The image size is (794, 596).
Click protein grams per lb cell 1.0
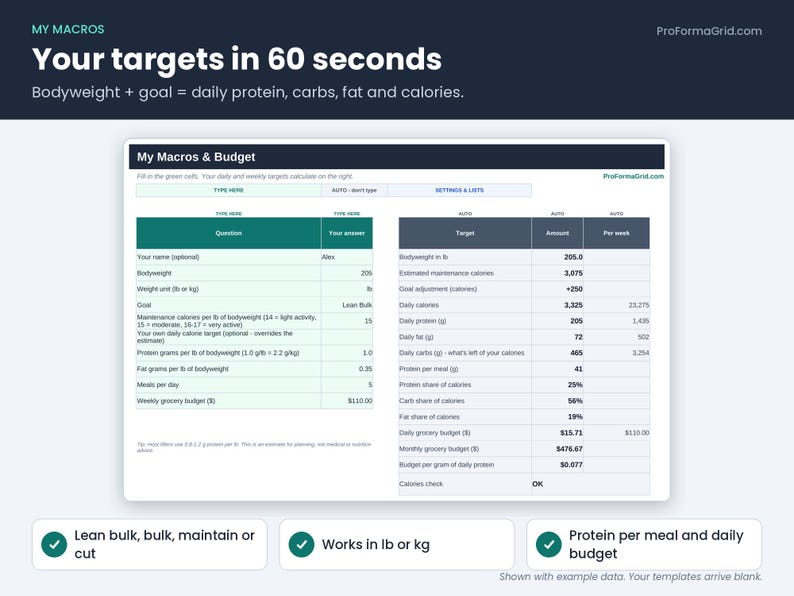click(347, 353)
